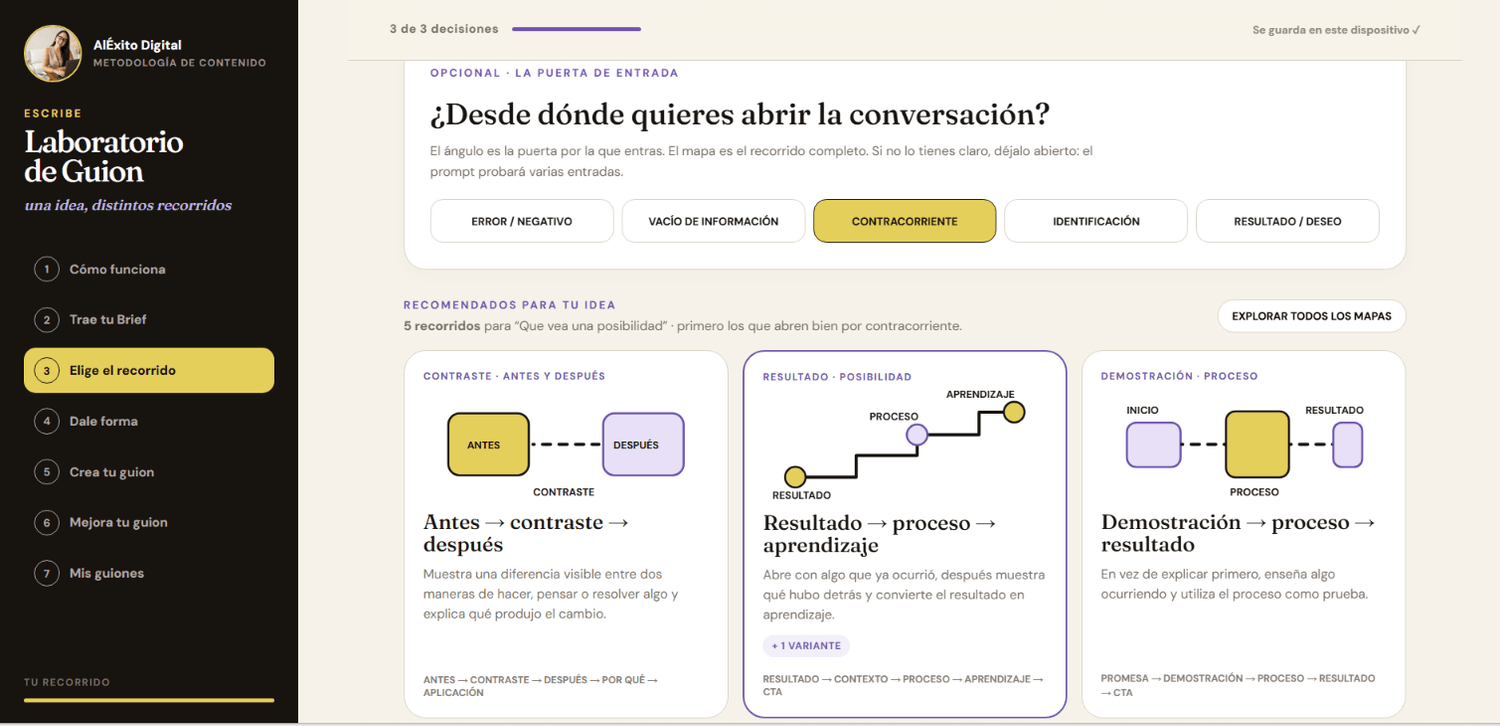
Task: Select the Antes → contraste → después card
Action: 566,534
